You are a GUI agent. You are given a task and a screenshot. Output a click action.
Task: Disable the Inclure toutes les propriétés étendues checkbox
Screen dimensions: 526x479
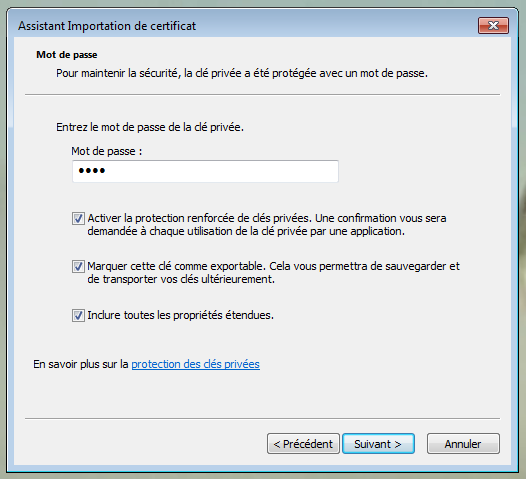click(78, 315)
